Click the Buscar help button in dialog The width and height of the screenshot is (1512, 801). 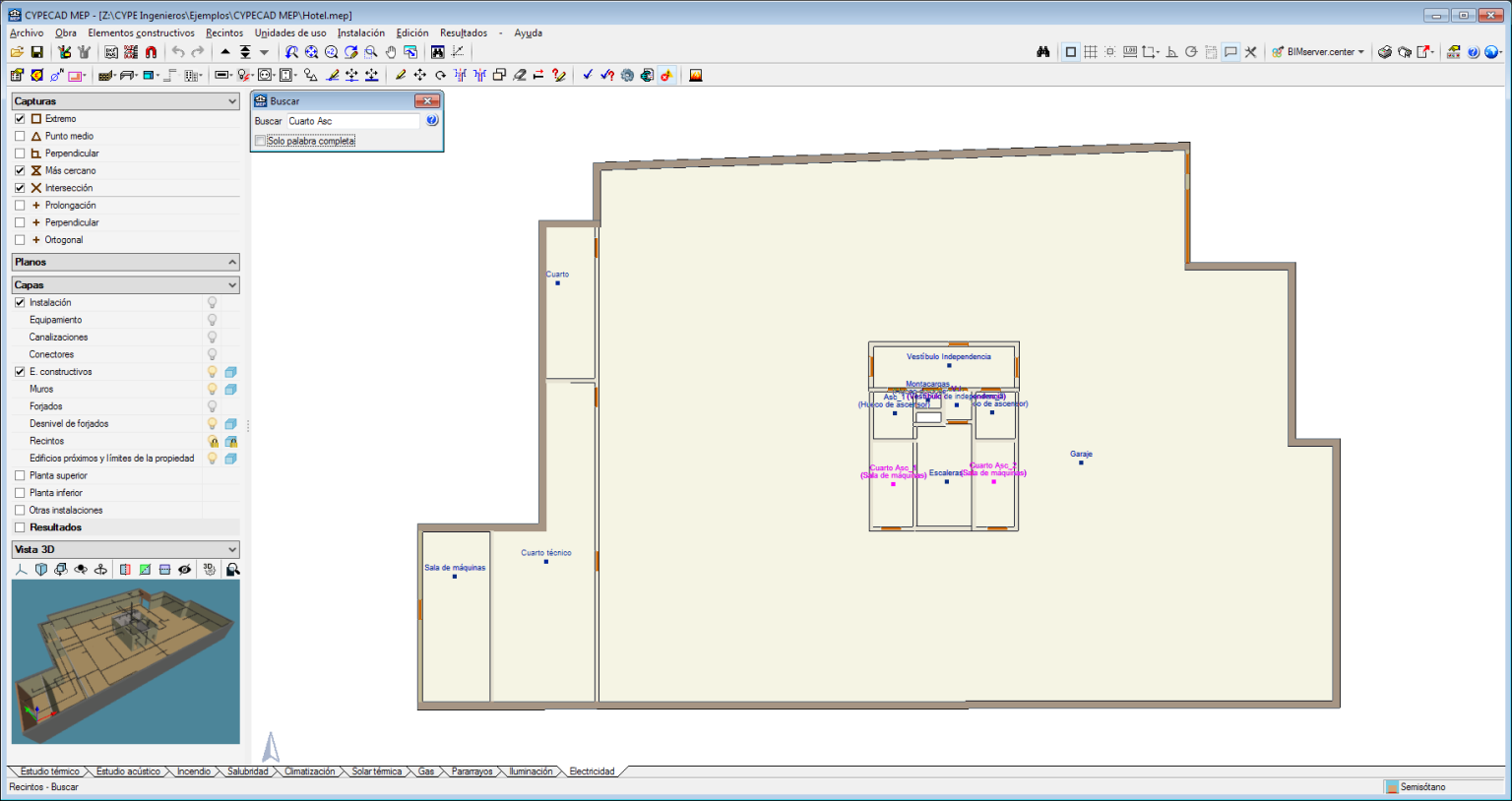point(430,119)
